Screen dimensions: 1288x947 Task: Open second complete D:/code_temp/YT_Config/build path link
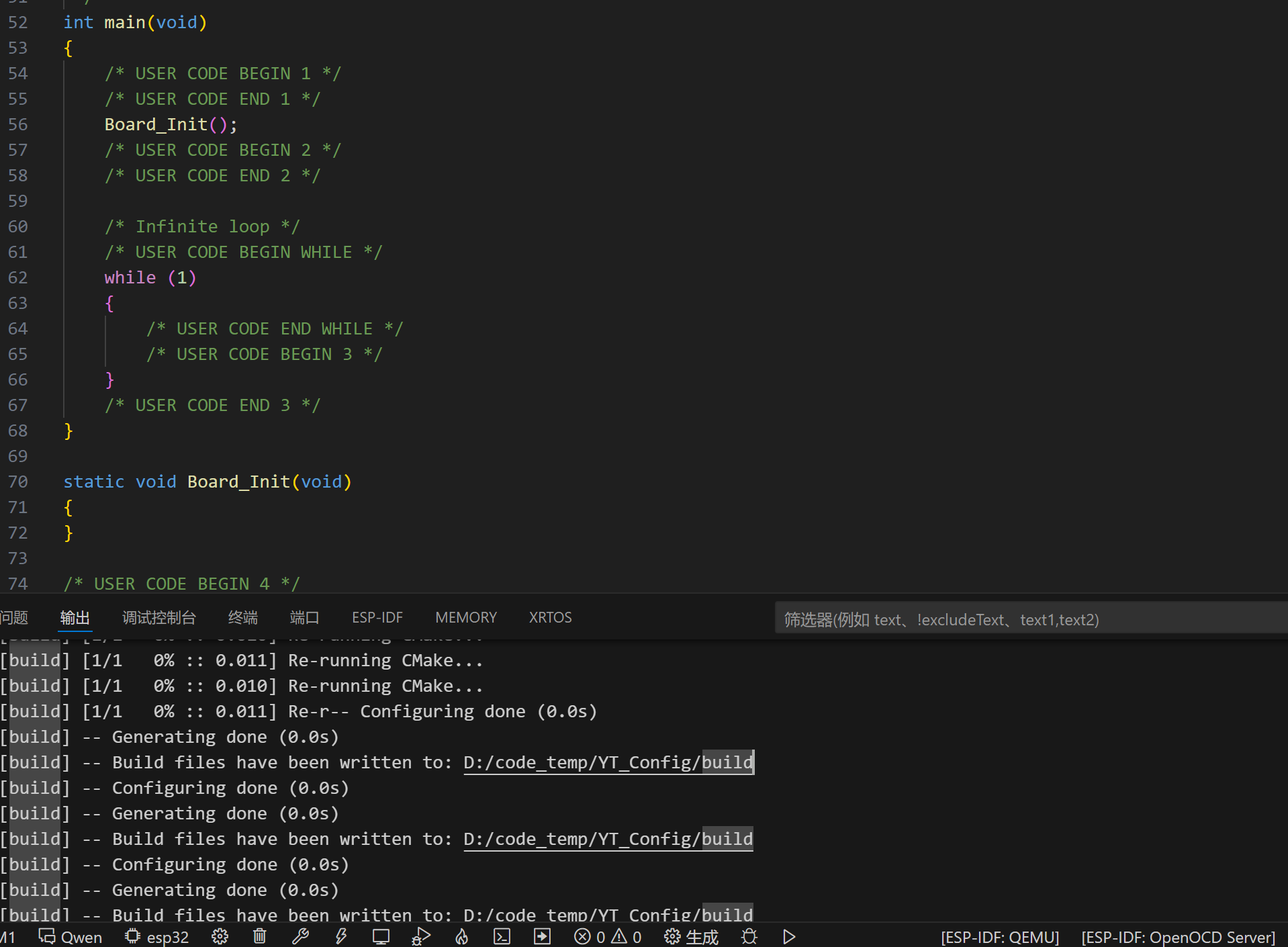pos(608,839)
